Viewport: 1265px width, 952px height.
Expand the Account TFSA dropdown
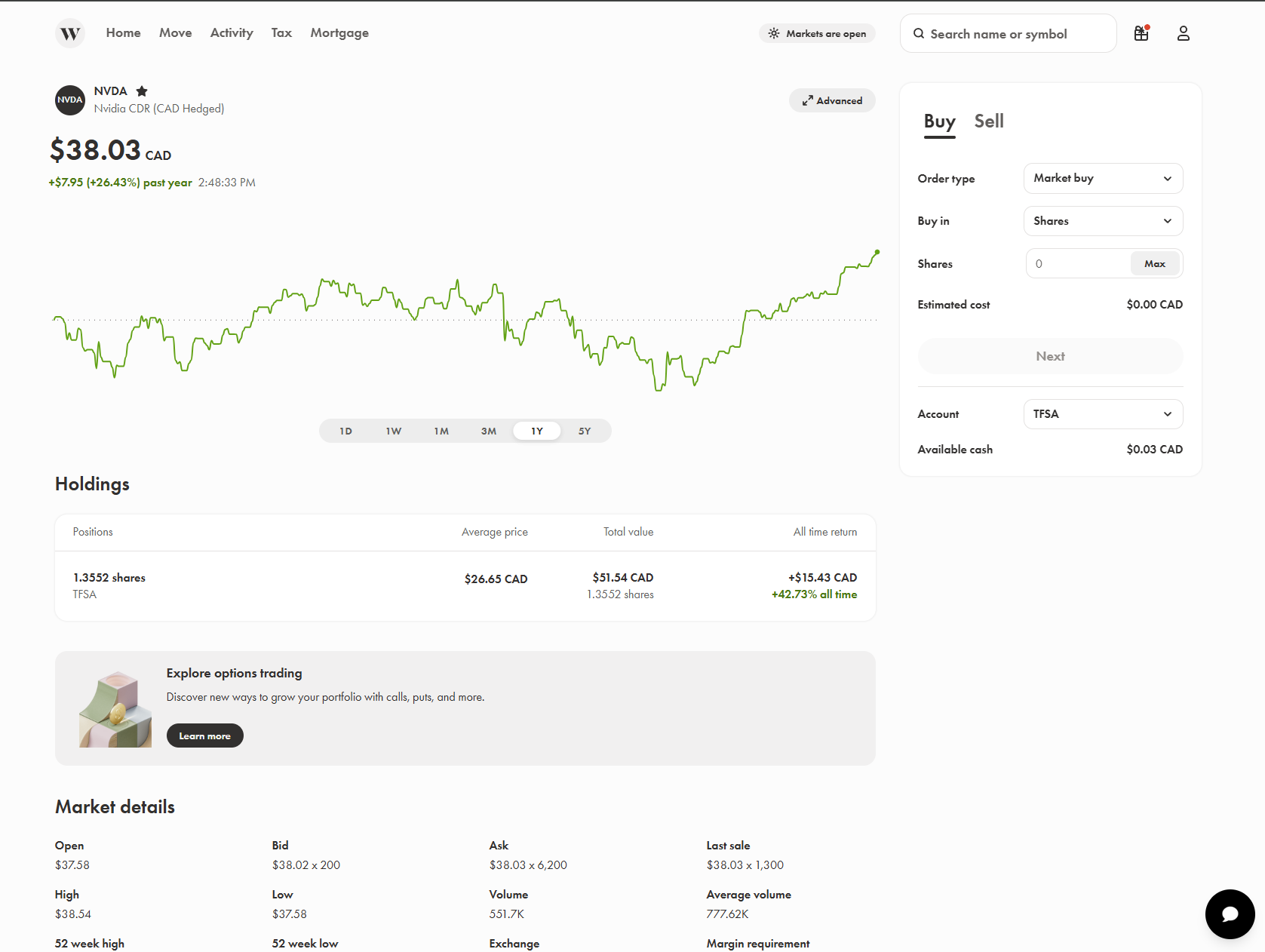click(x=1103, y=414)
